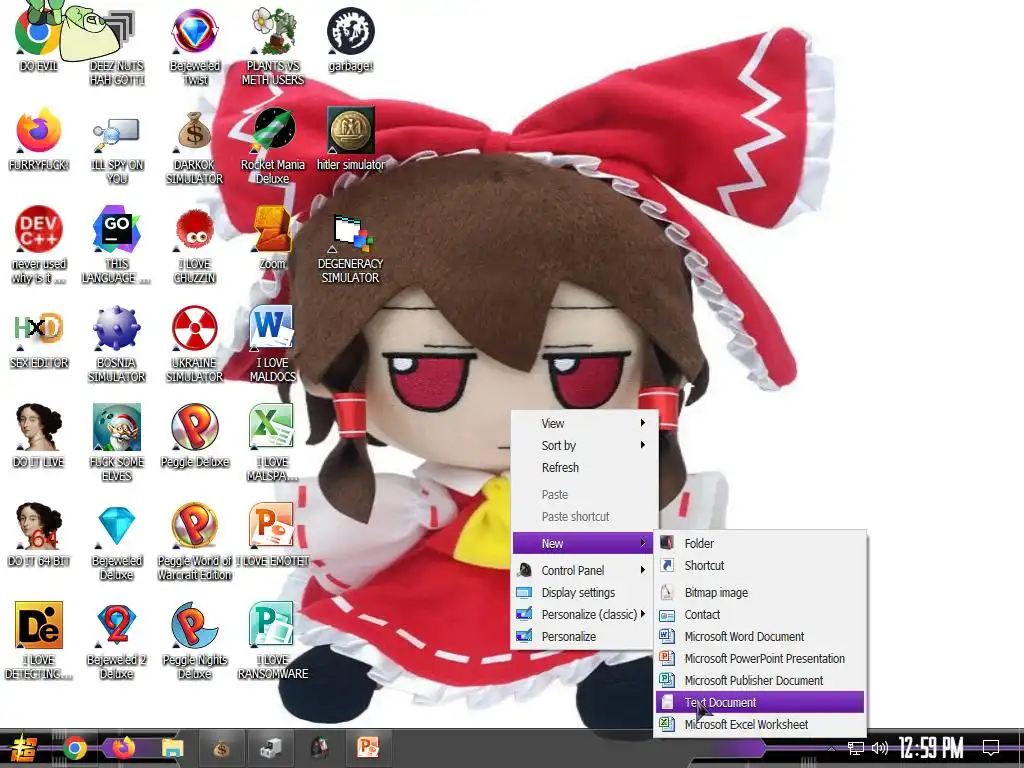This screenshot has width=1024, height=768.
Task: Open the money bag taskbar button
Action: pyautogui.click(x=221, y=748)
